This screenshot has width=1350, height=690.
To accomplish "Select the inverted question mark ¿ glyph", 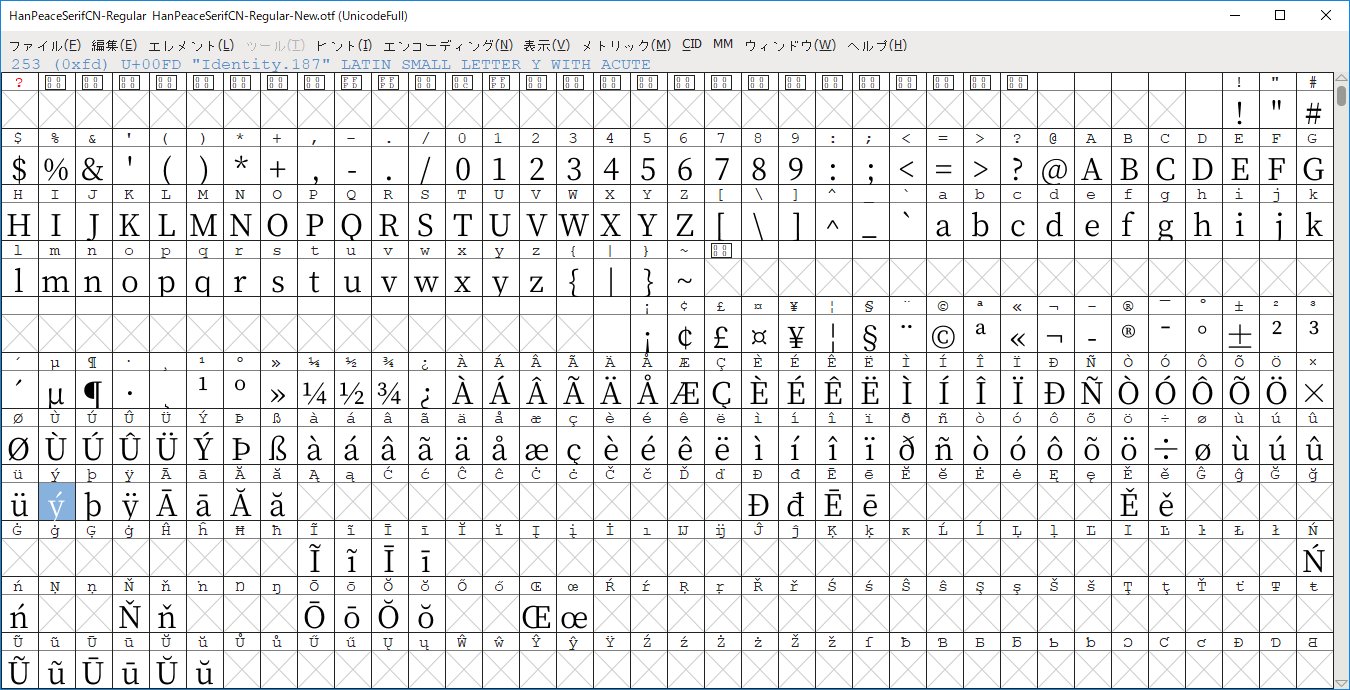I will 425,391.
